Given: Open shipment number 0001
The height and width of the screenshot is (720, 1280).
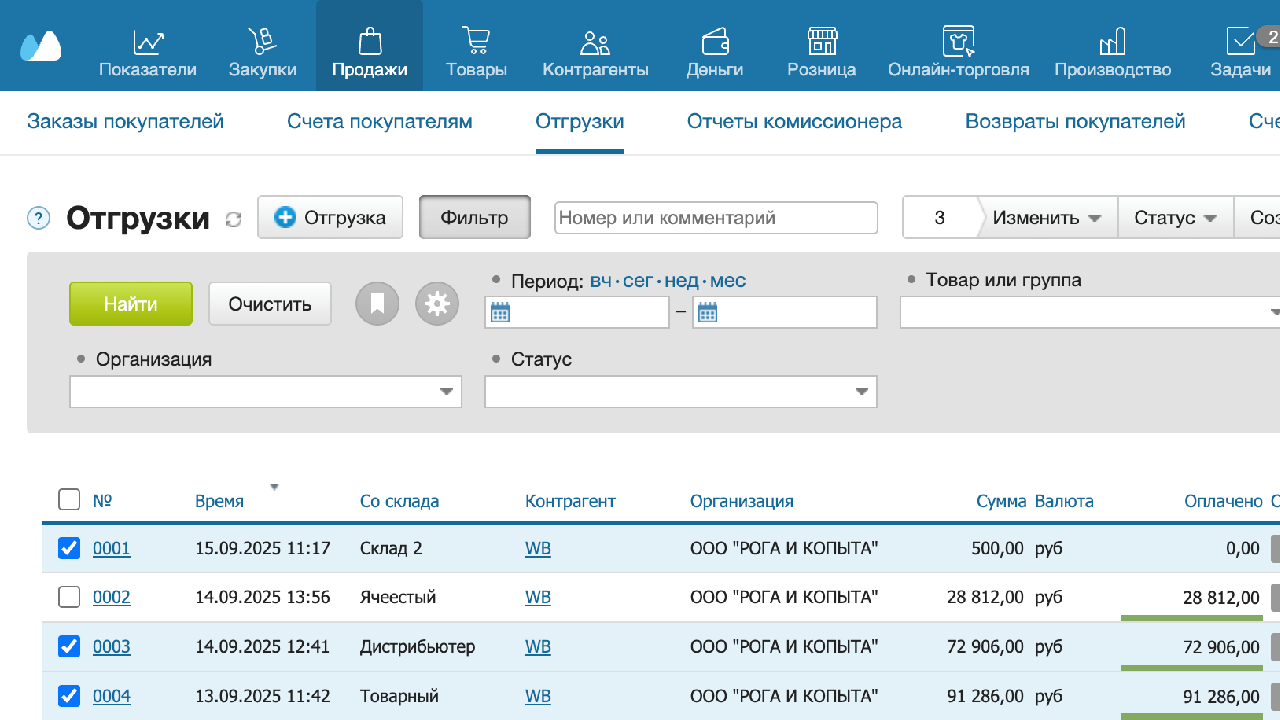Looking at the screenshot, I should coord(112,548).
